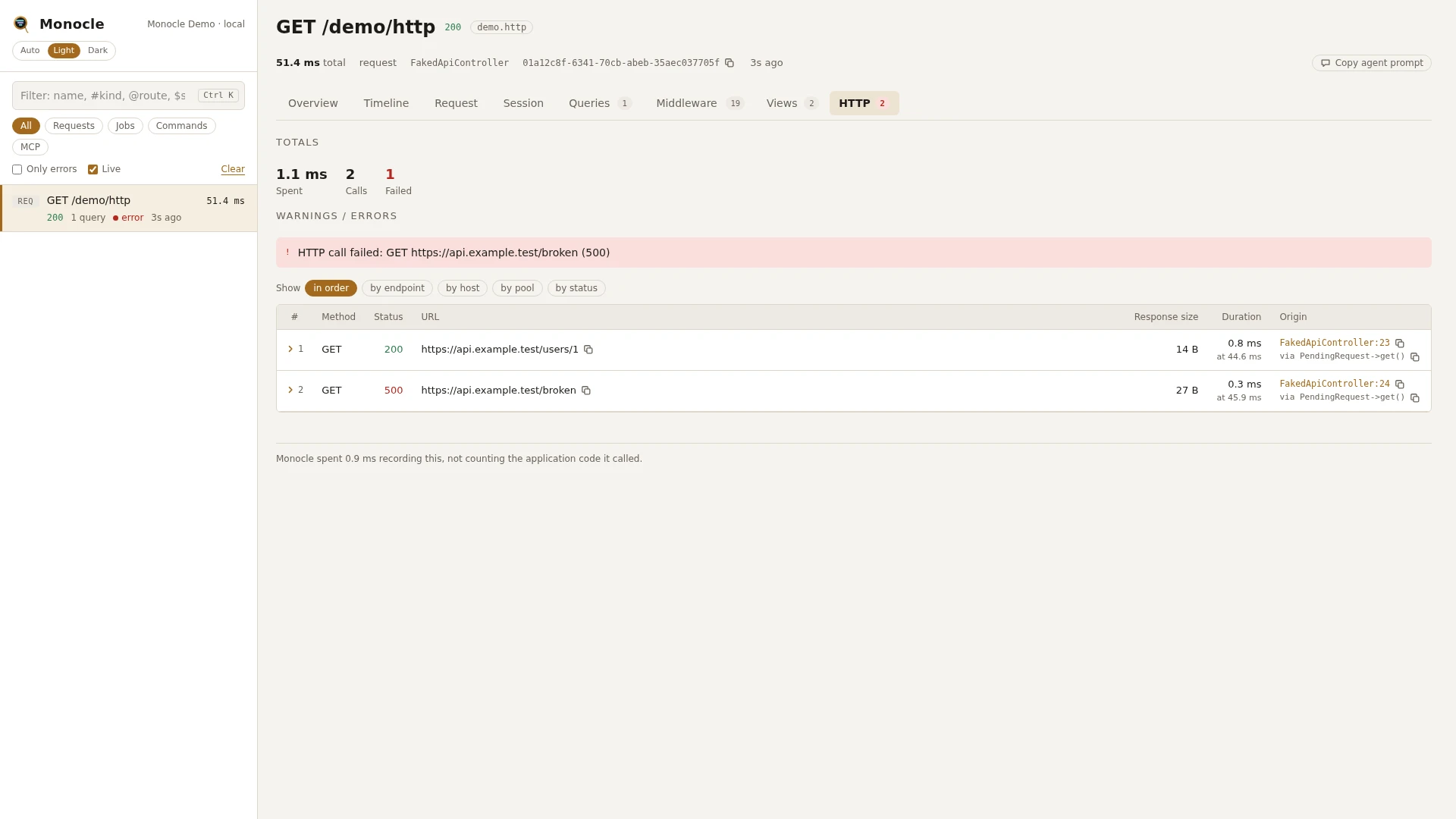1456x819 pixels.
Task: Select the Light theme
Action: [64, 51]
